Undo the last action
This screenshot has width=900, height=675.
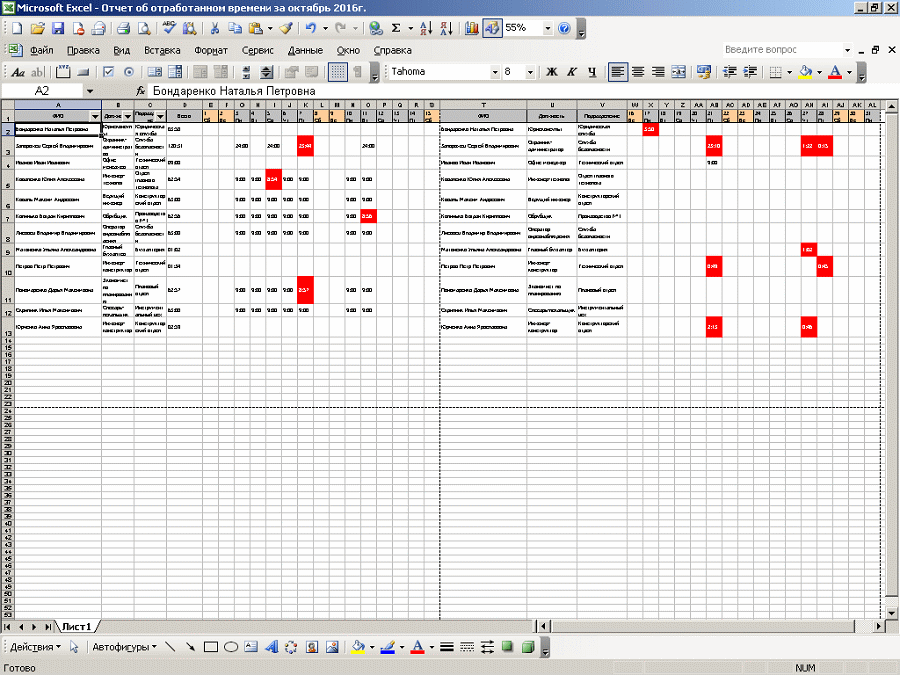click(311, 28)
